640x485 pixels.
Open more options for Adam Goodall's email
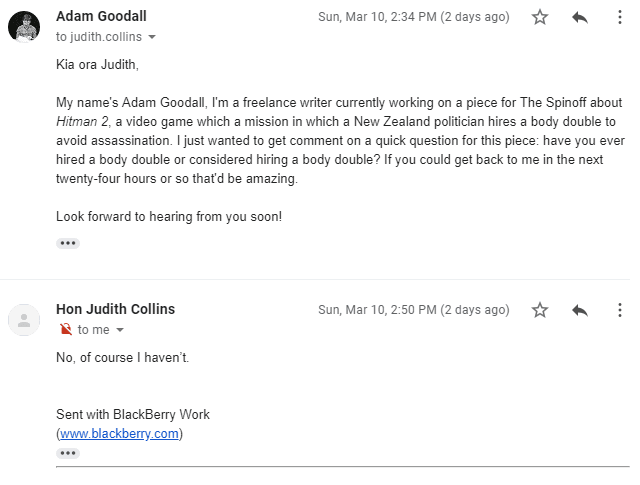[x=620, y=17]
